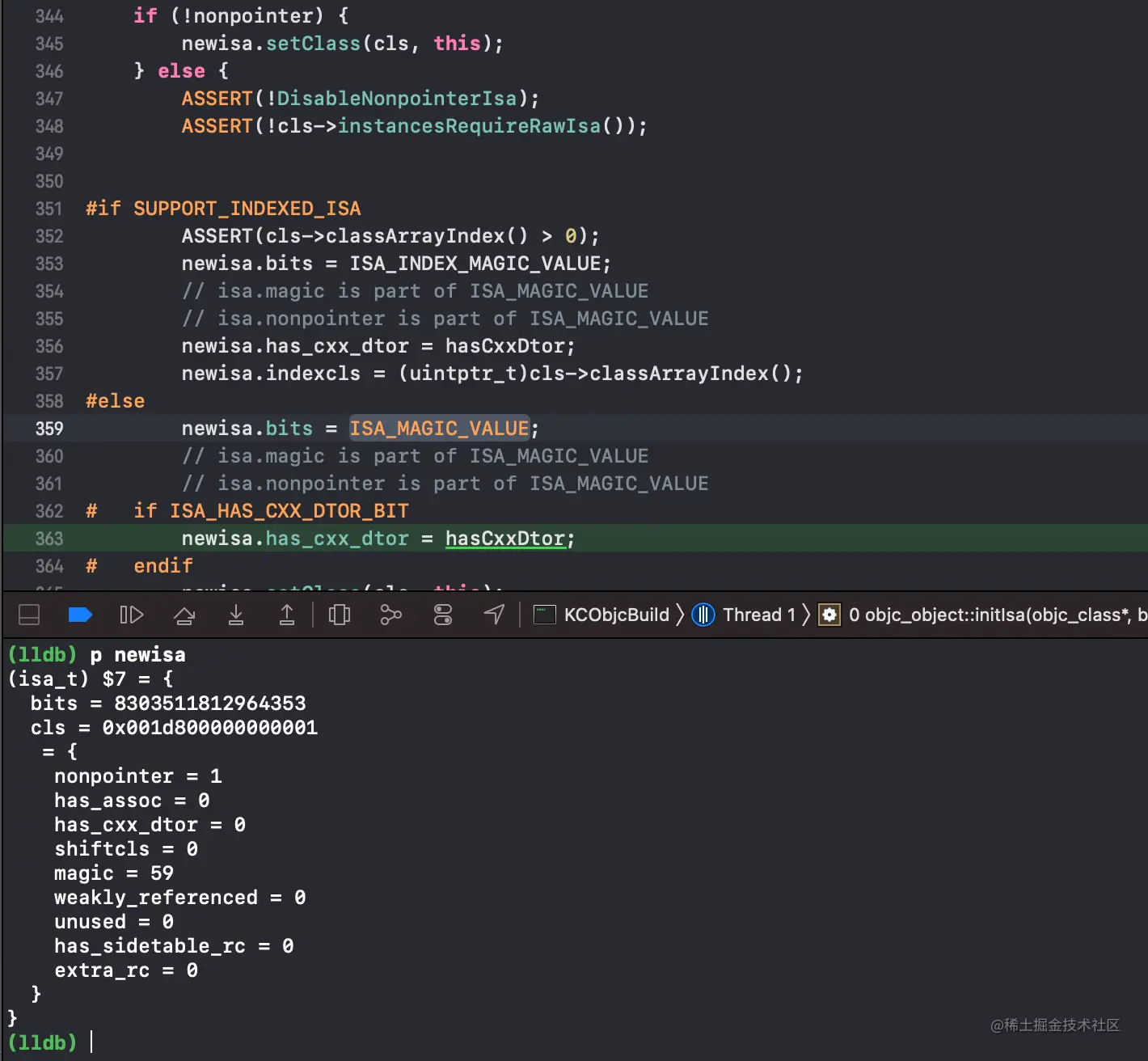The height and width of the screenshot is (1061, 1148).
Task: Focus the empty lldb prompt on the last console line
Action: [91, 1042]
